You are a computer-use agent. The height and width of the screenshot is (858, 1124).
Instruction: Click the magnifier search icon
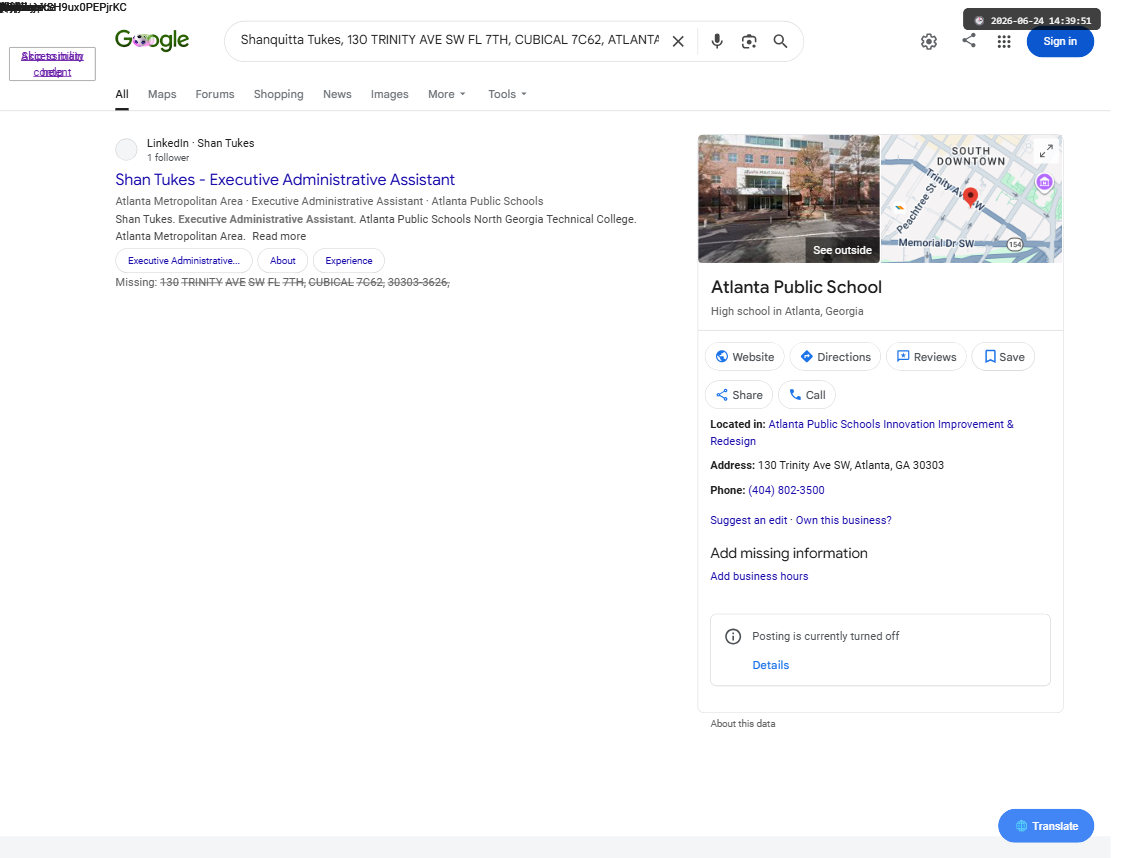pyautogui.click(x=780, y=42)
